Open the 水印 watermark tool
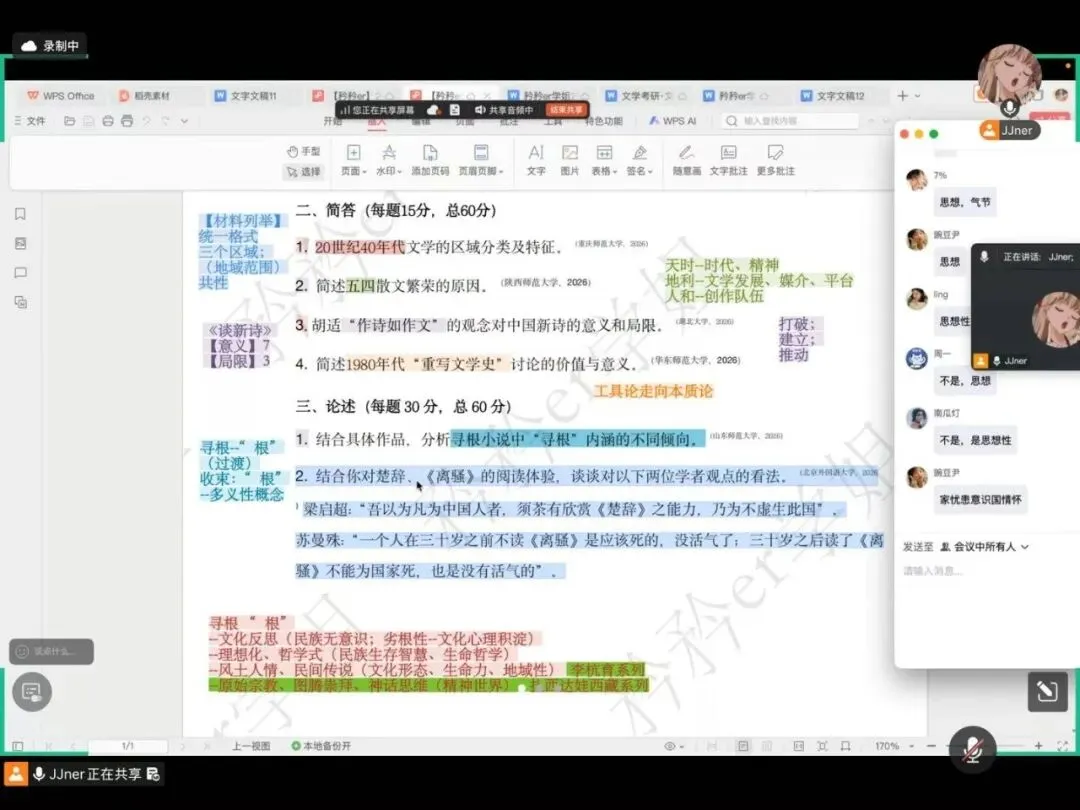The image size is (1080, 810). tap(389, 160)
